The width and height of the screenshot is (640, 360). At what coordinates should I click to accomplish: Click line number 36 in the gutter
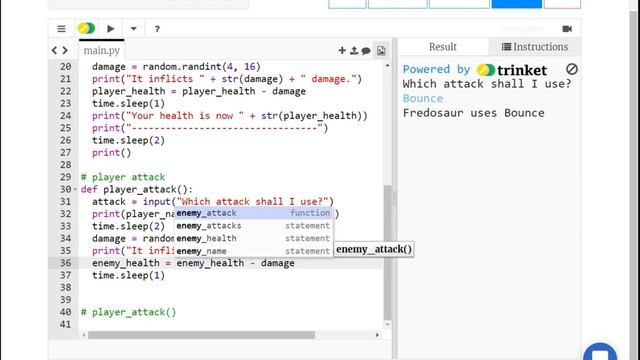[66, 263]
